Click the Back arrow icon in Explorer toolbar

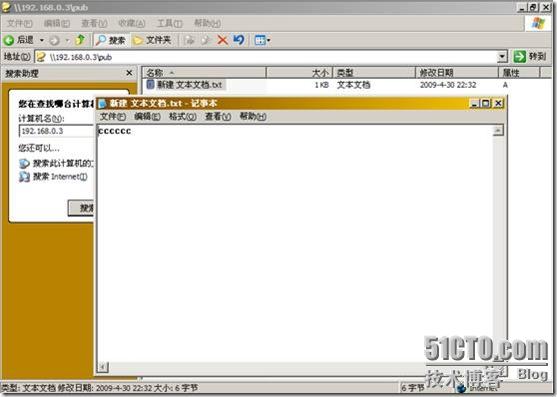tap(9, 40)
